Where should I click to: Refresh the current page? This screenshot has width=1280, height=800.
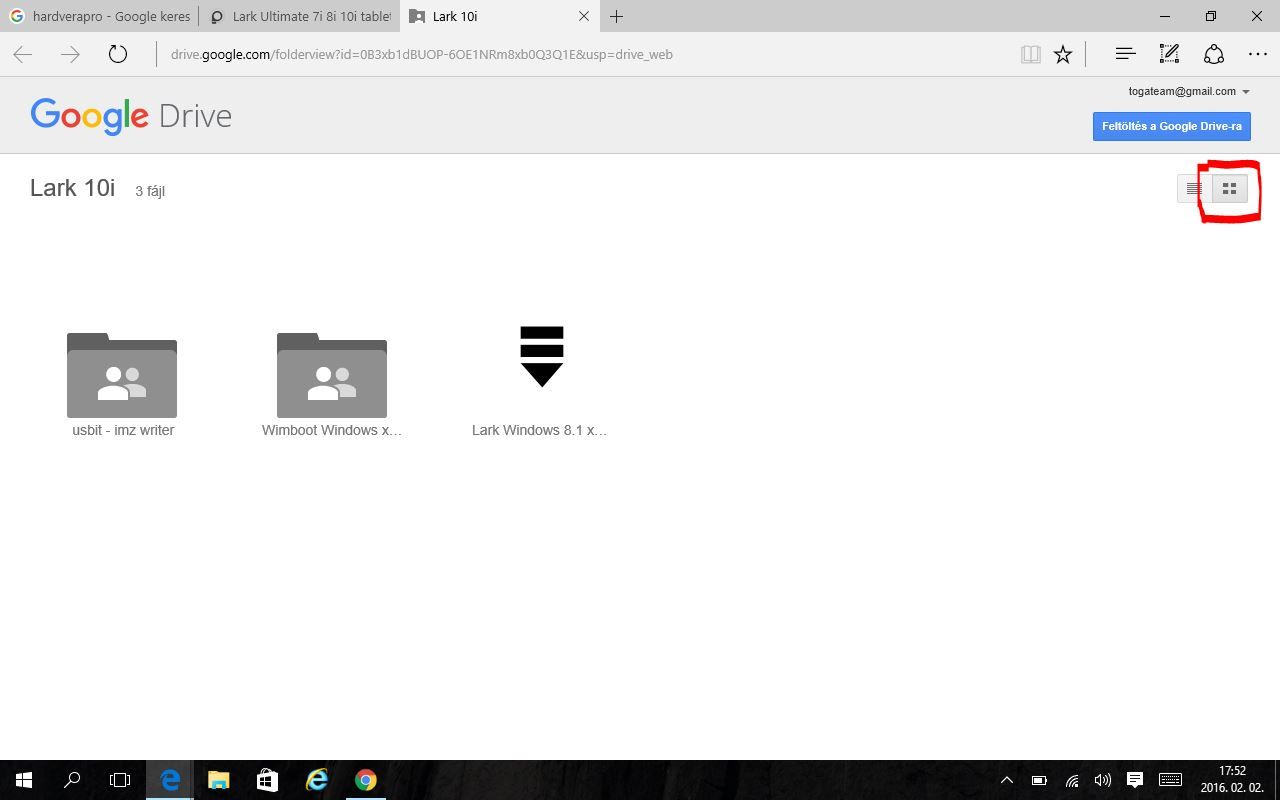pos(118,54)
